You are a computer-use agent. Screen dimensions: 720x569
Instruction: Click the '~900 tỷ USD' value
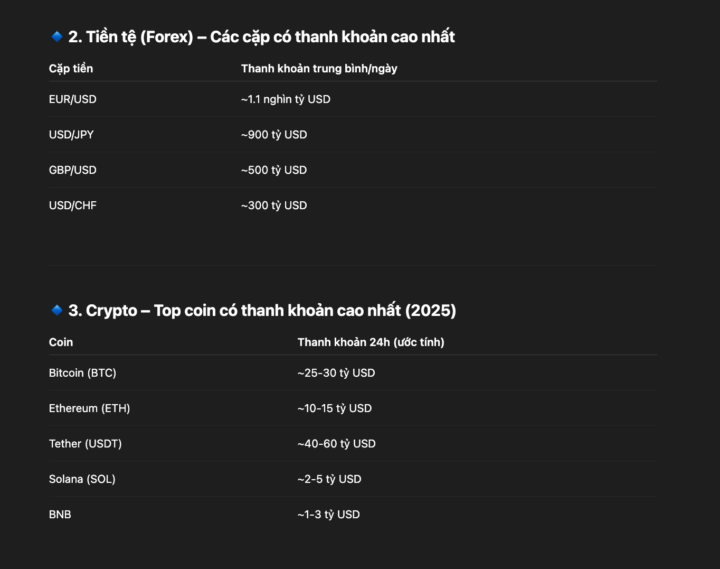[x=274, y=135]
